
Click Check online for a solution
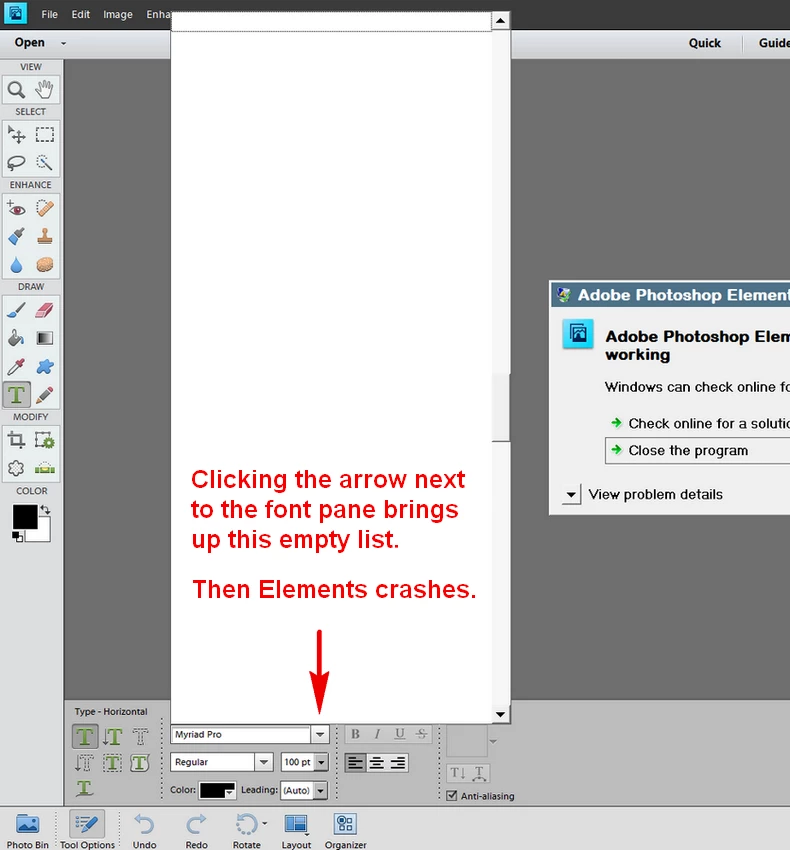coord(699,423)
